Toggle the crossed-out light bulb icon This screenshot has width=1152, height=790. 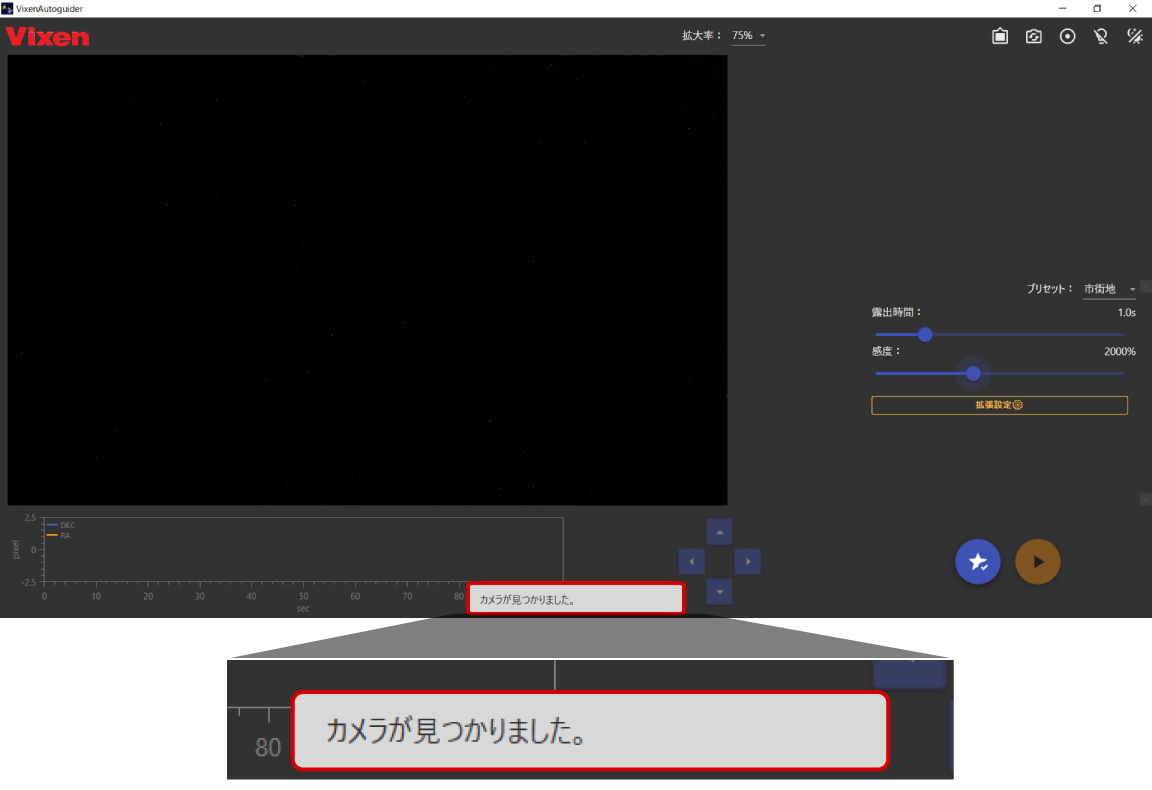coord(1101,37)
